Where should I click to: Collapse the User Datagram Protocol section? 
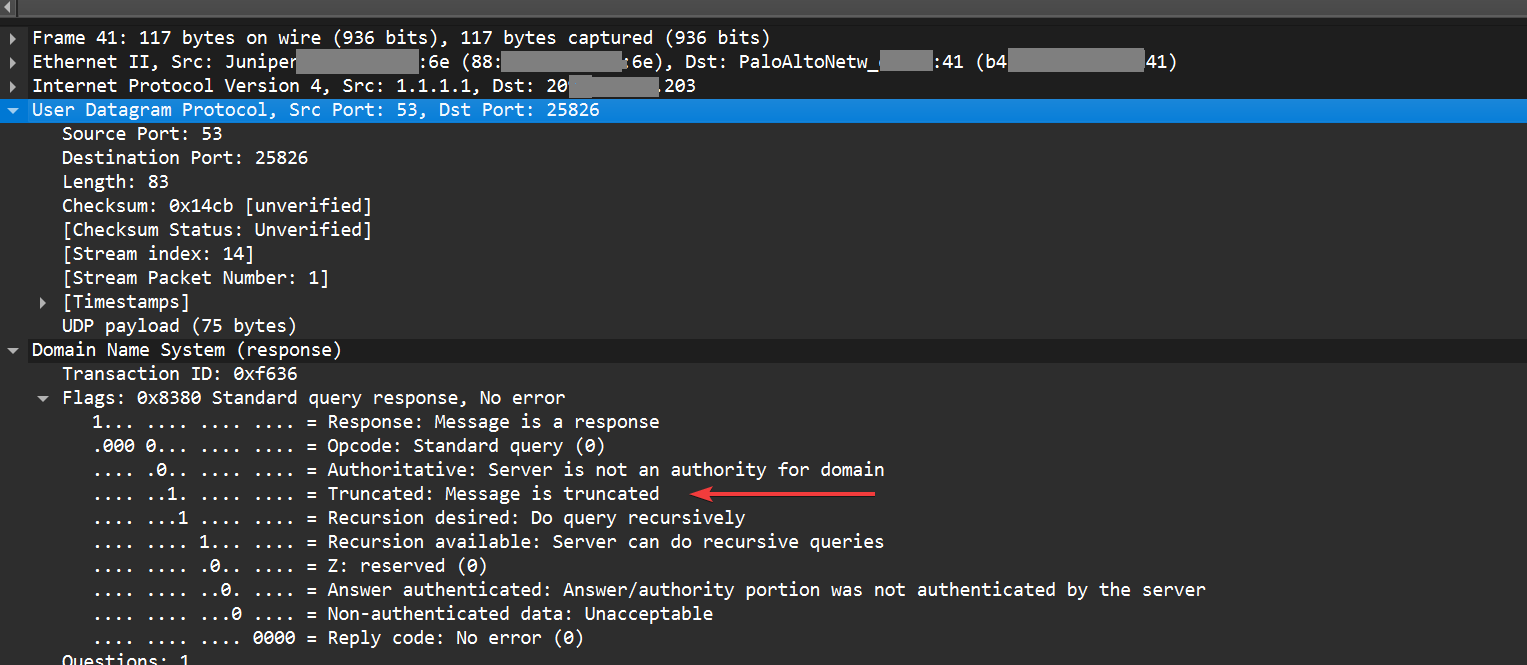pyautogui.click(x=11, y=110)
